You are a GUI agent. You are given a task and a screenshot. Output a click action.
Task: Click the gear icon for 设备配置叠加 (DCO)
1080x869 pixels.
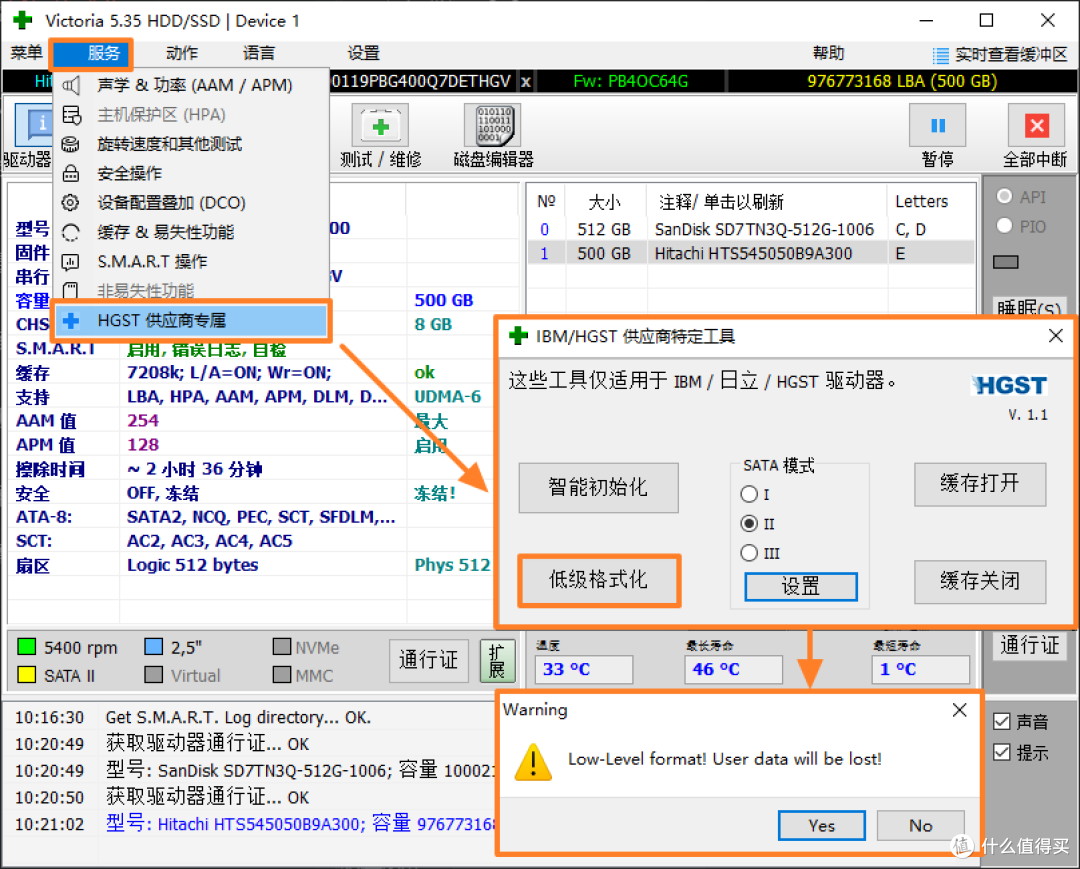[71, 202]
